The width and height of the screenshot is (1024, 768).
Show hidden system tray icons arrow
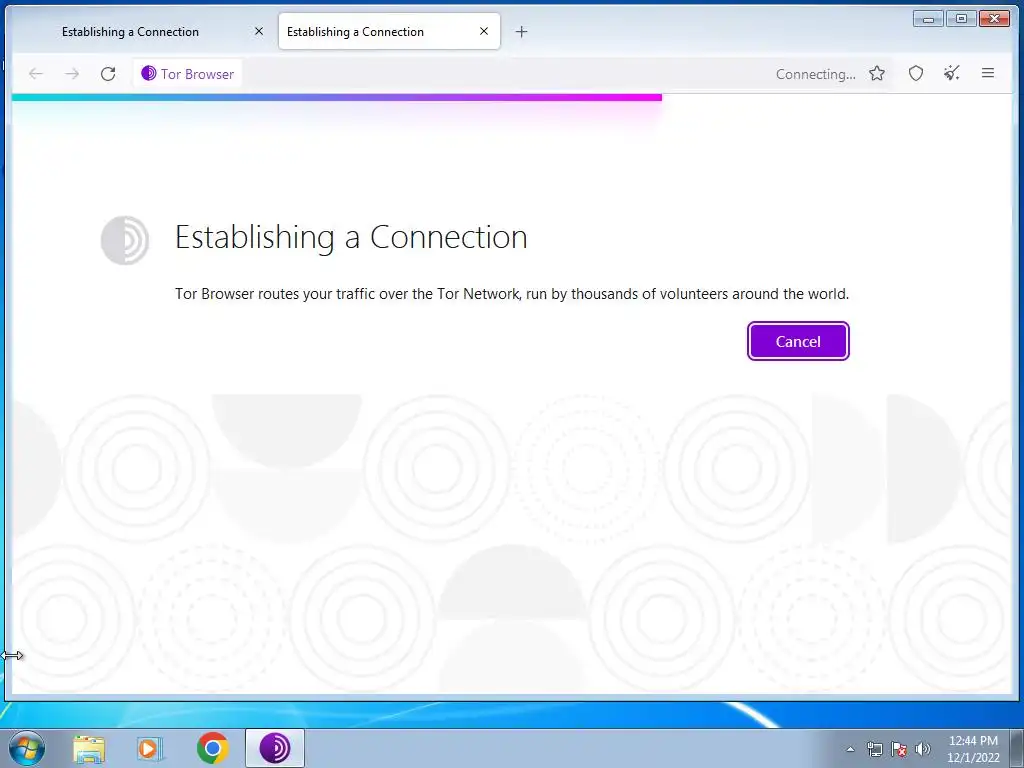pos(850,749)
